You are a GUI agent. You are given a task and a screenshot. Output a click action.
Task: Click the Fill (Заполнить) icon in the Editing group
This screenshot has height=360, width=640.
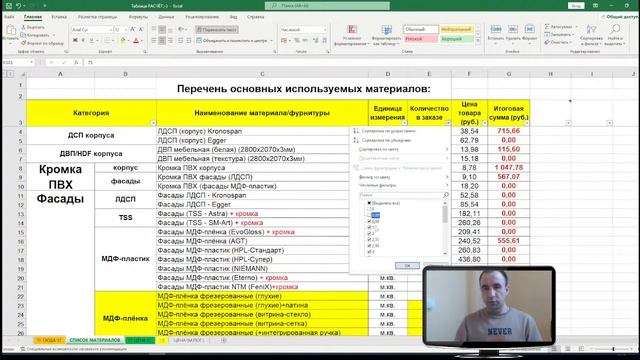547,35
